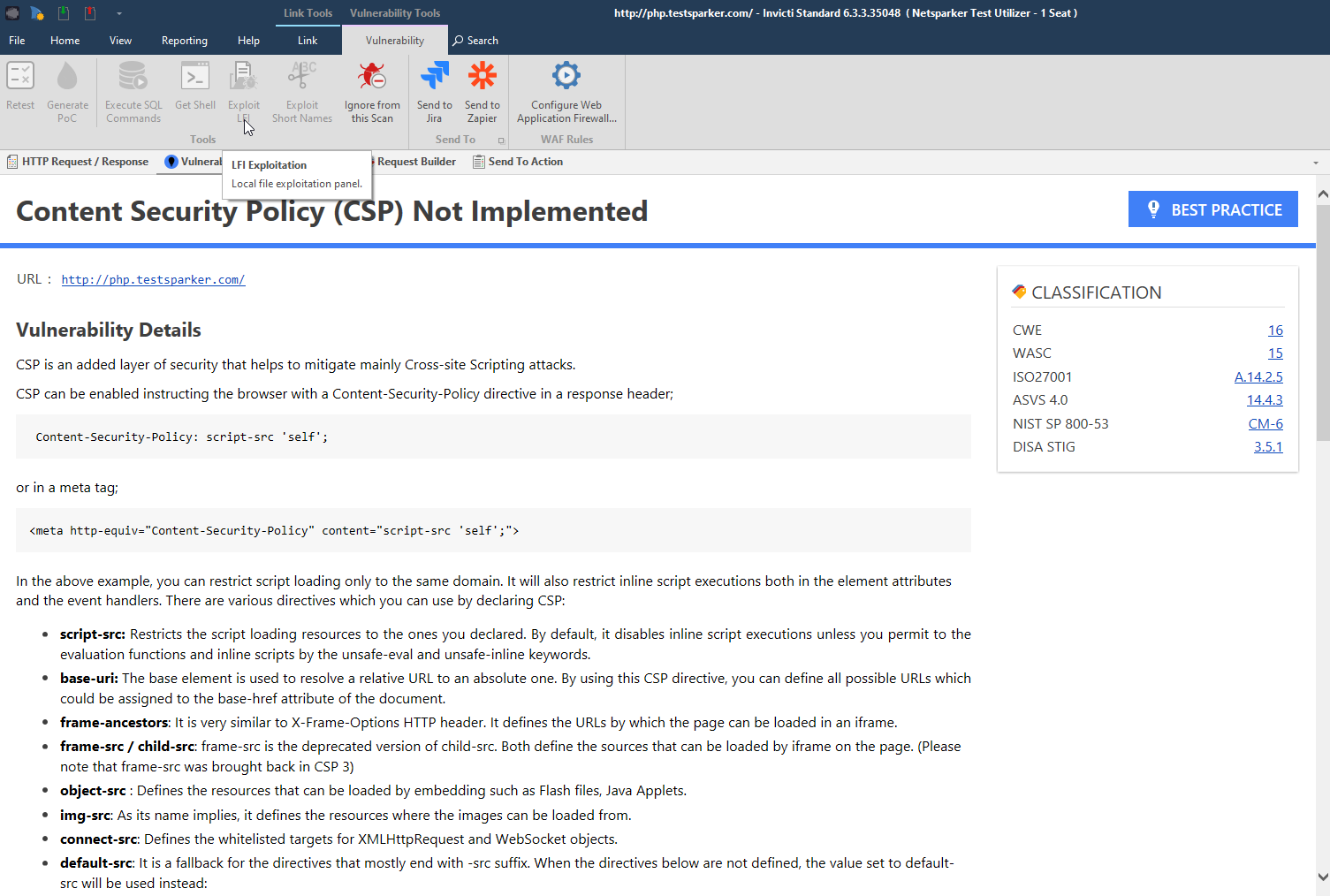The image size is (1330, 896).
Task: Click the scrollbar up arrow
Action: [1322, 194]
